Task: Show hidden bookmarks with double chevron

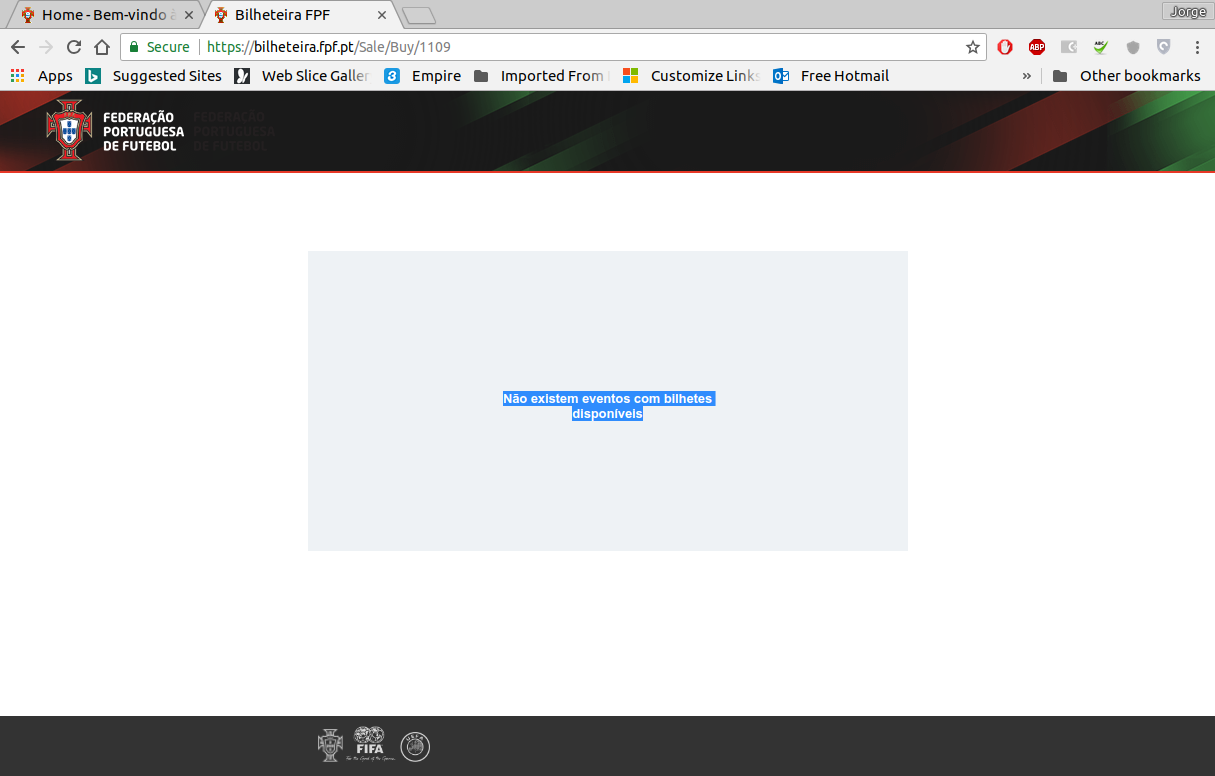Action: (x=1026, y=76)
